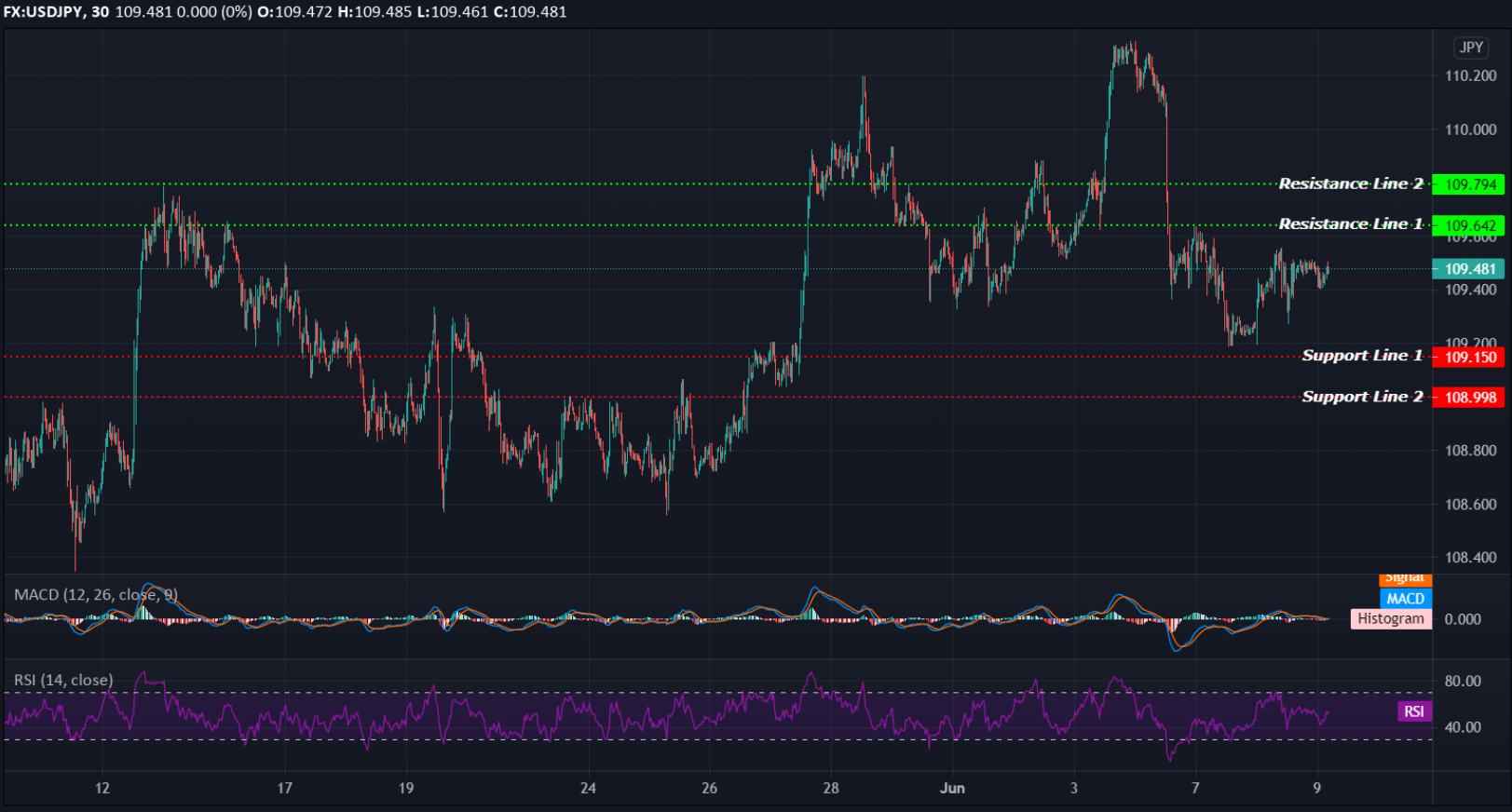Click date 24 on time axis
The image size is (1512, 812).
pyautogui.click(x=588, y=788)
